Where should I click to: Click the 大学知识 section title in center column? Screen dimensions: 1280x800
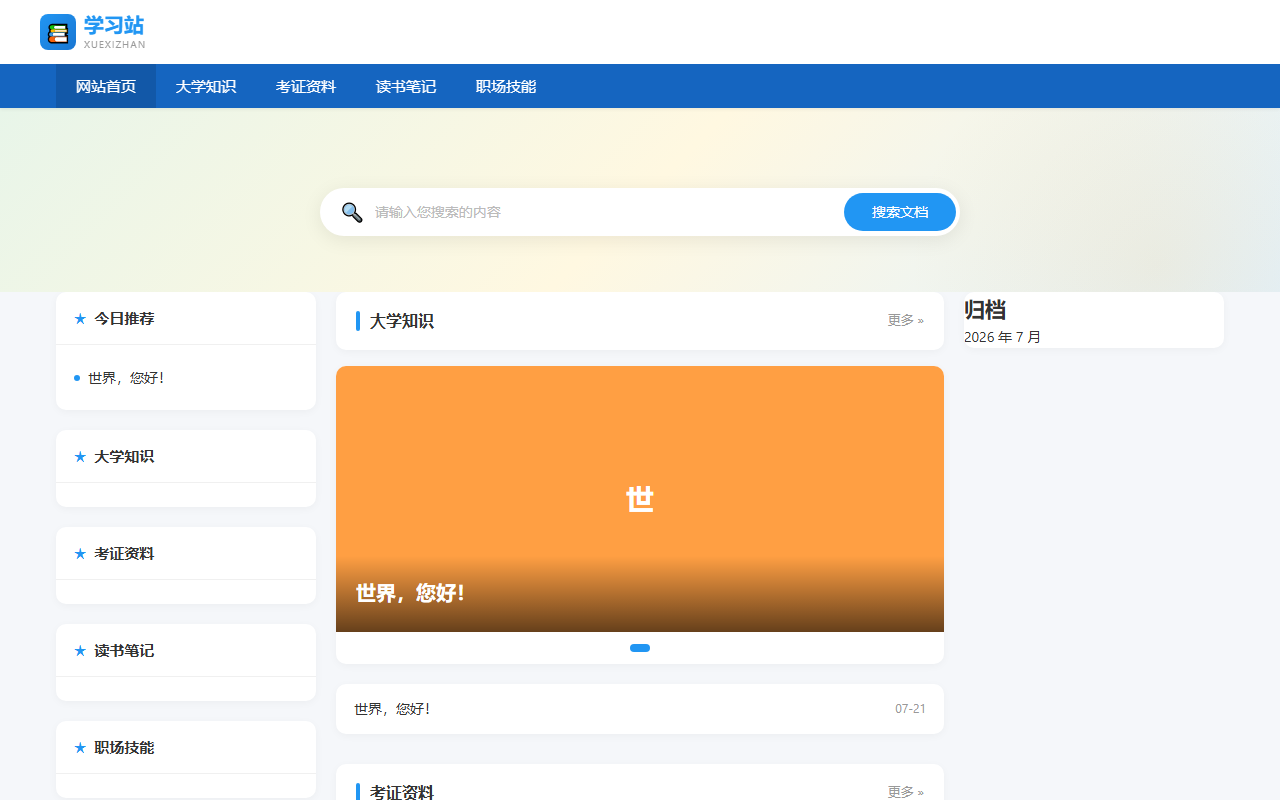click(x=402, y=321)
